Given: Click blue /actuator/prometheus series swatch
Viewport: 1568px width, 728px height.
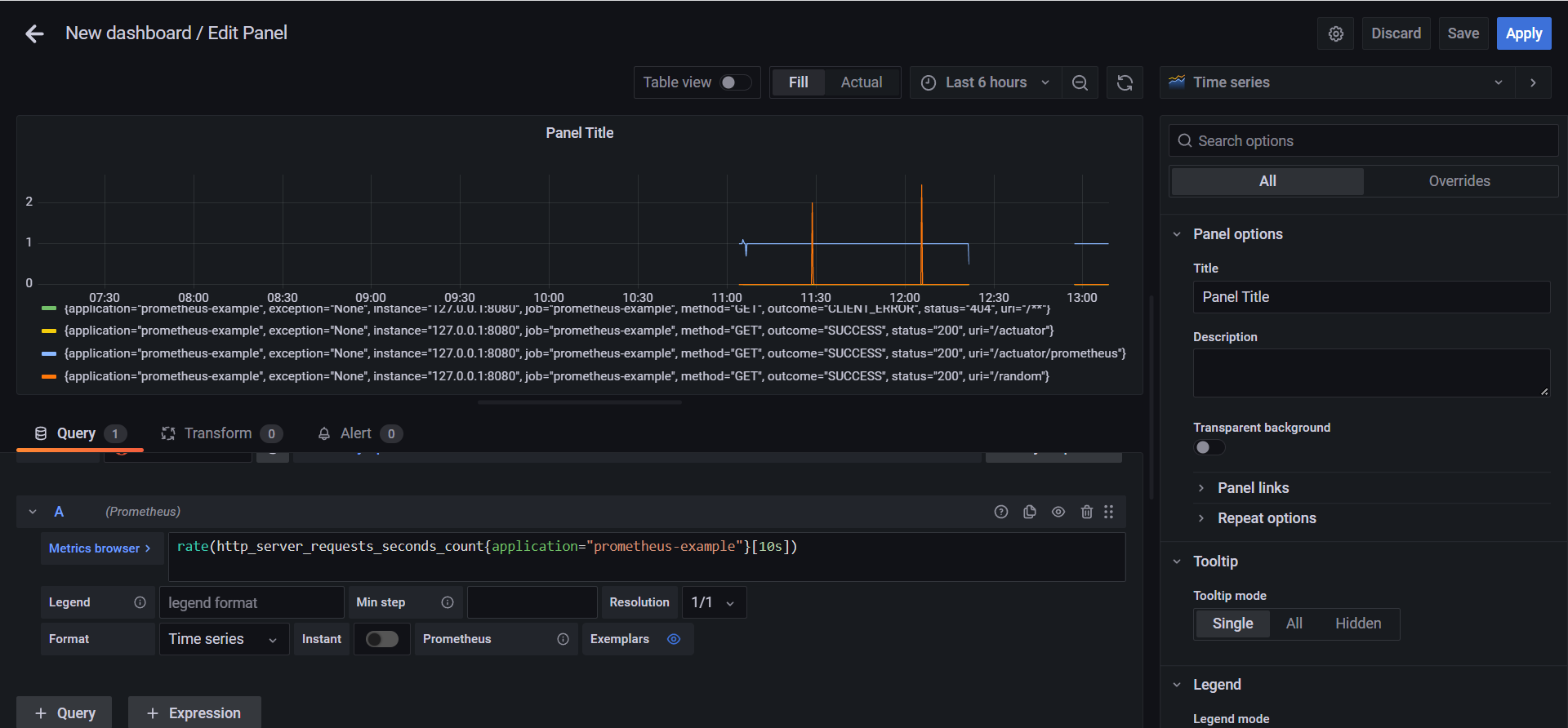Looking at the screenshot, I should click(x=49, y=354).
